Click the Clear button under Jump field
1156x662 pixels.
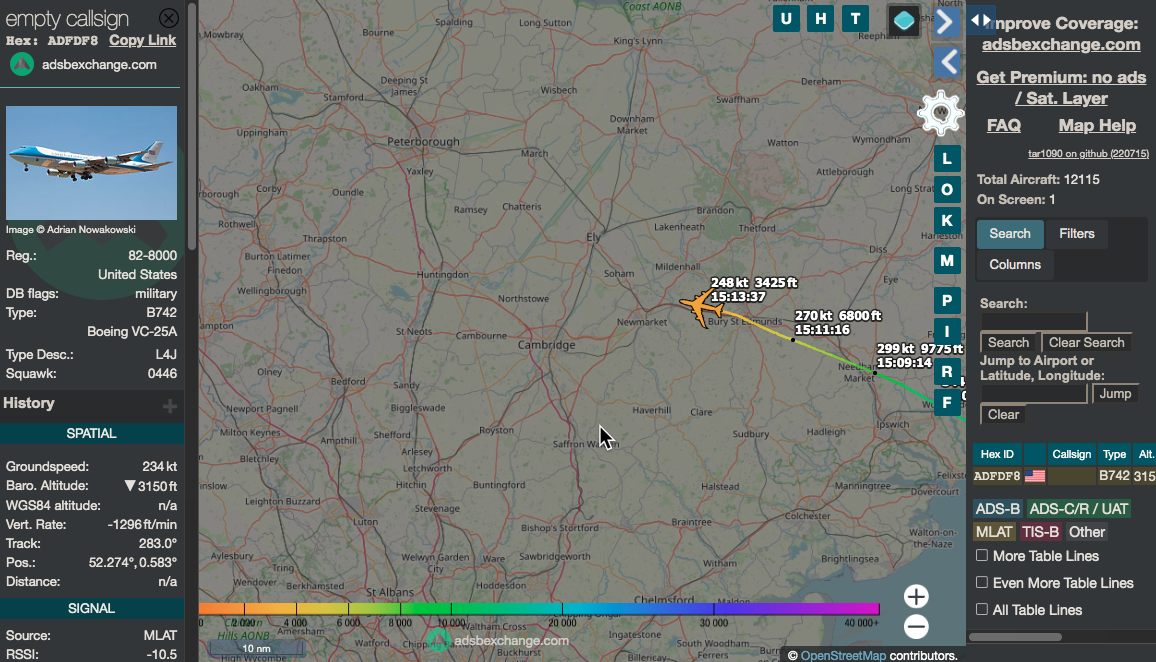(1003, 414)
